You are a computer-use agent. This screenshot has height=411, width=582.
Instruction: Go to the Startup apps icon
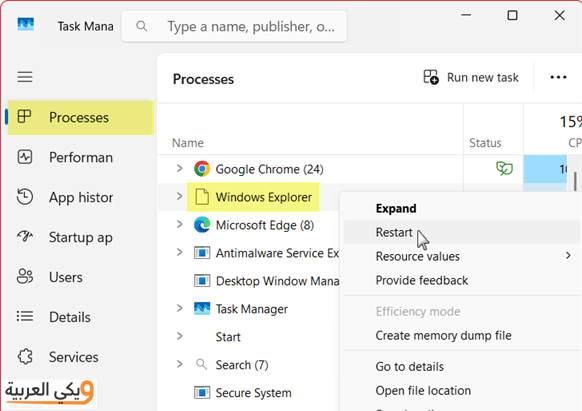pos(25,237)
